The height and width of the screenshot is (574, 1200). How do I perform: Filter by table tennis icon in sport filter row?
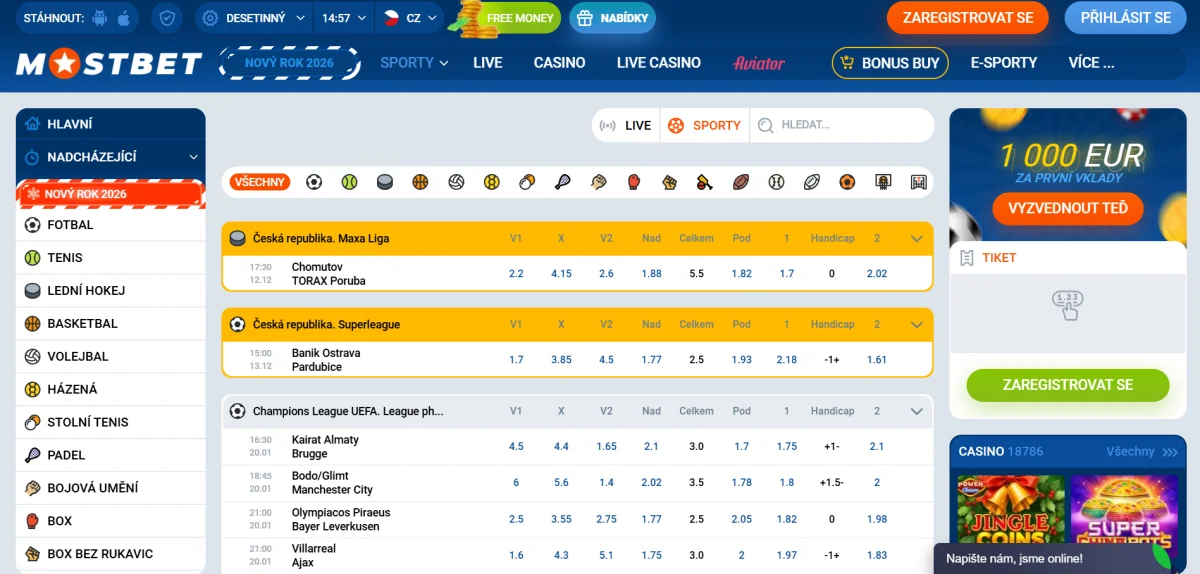pyautogui.click(x=527, y=182)
